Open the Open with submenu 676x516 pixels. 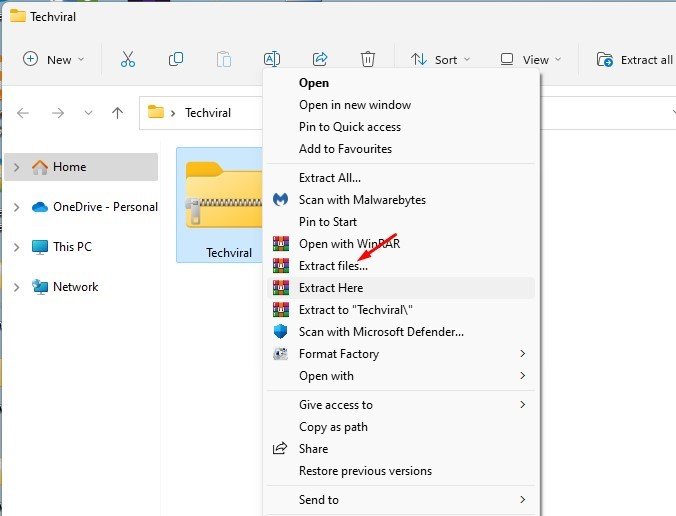tap(401, 375)
